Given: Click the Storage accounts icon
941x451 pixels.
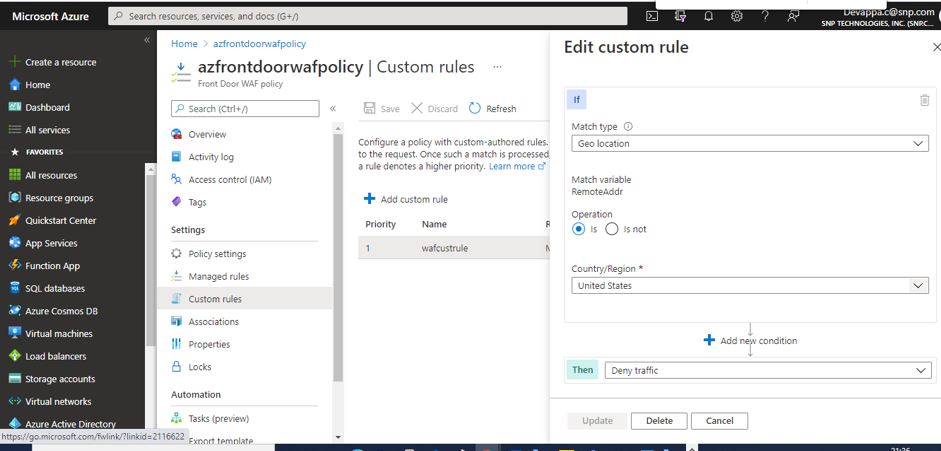Looking at the screenshot, I should 15,379.
